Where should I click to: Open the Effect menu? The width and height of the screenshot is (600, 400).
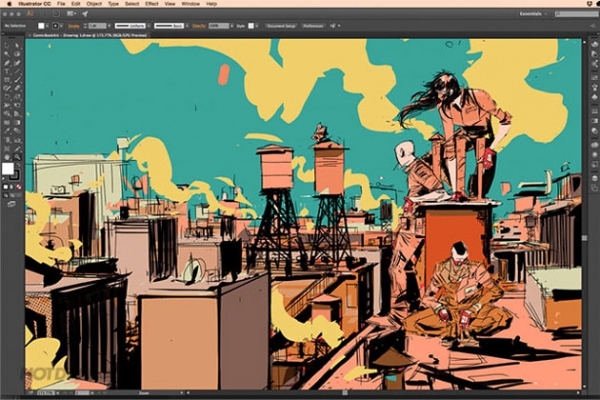click(152, 4)
